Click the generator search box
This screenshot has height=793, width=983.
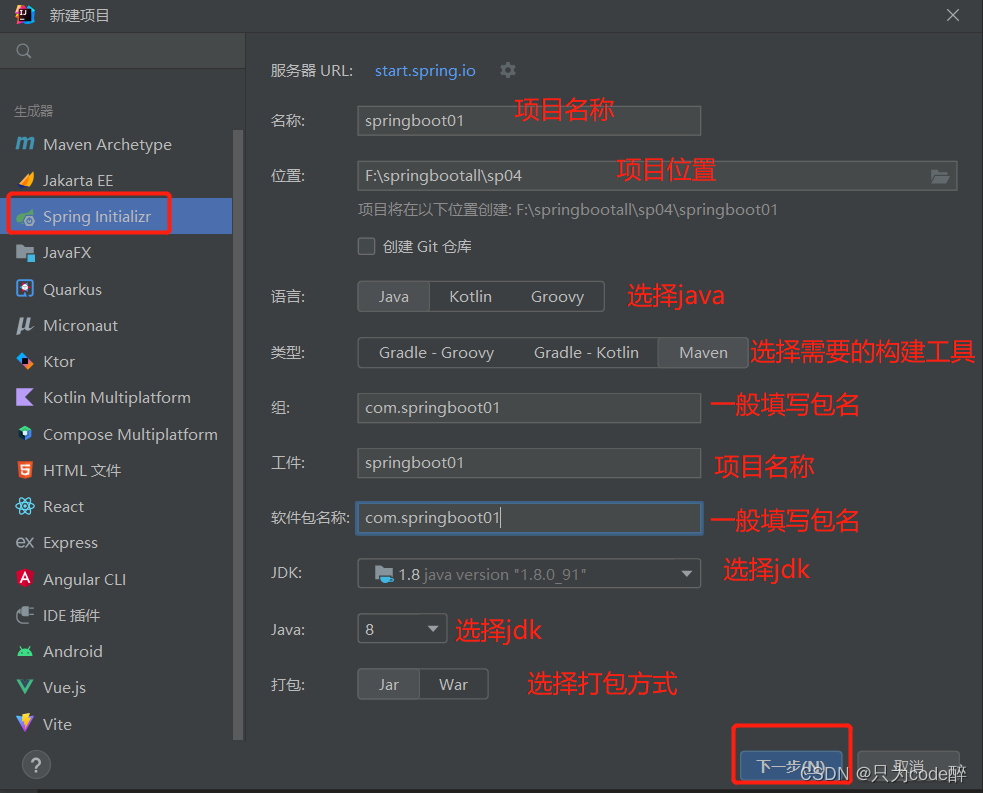(122, 51)
